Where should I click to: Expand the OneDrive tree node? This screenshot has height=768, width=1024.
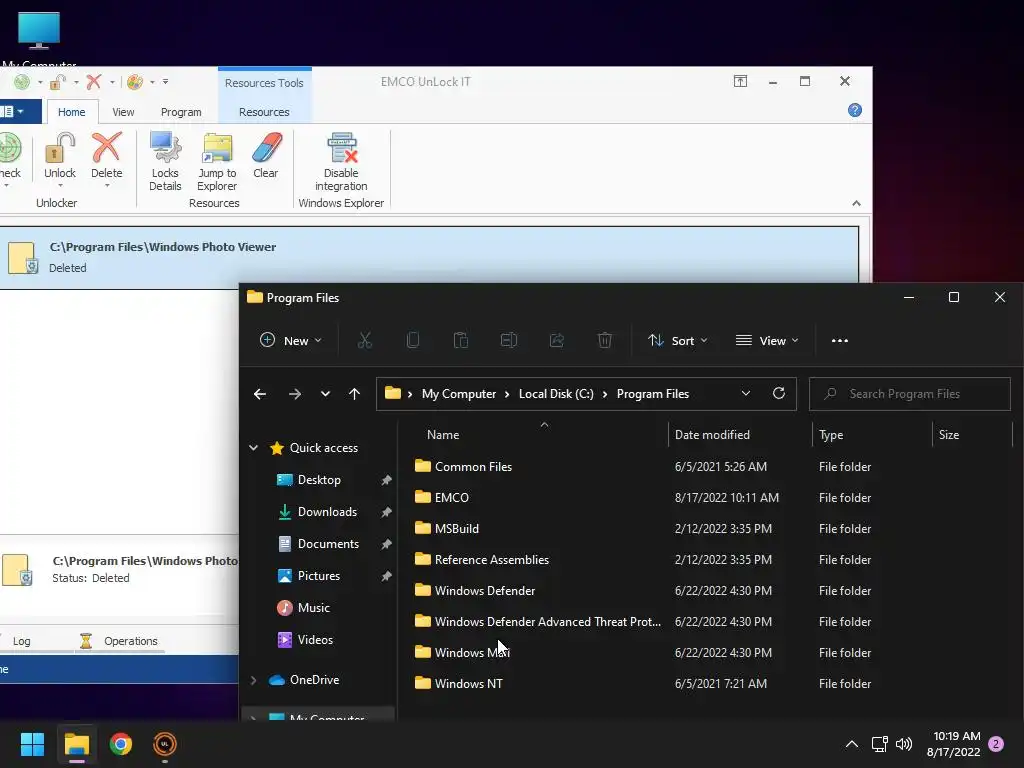253,680
